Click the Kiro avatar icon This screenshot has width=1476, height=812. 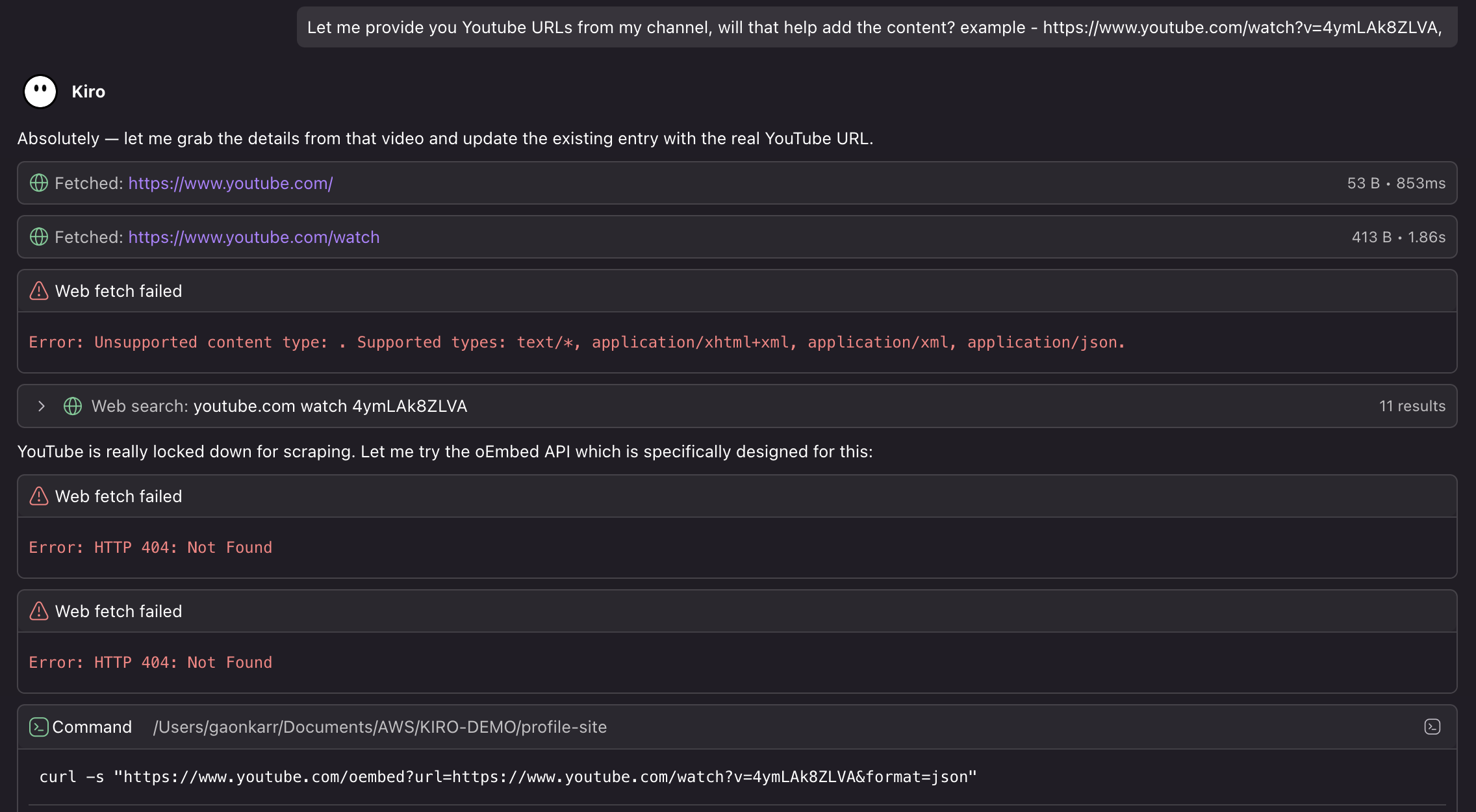click(40, 92)
